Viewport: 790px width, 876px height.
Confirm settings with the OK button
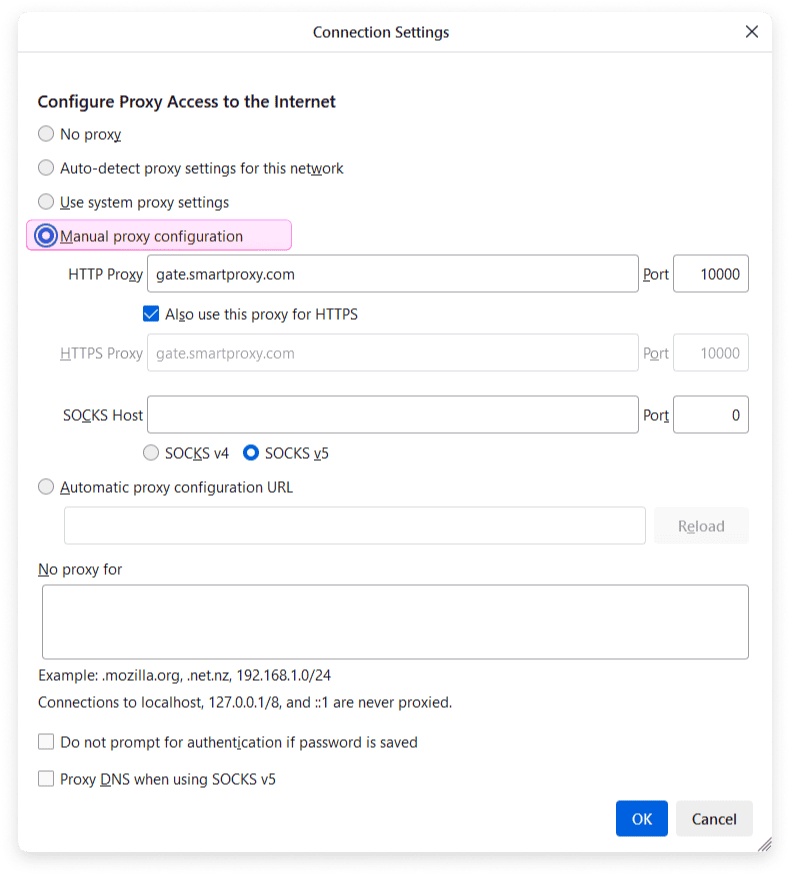coord(641,818)
